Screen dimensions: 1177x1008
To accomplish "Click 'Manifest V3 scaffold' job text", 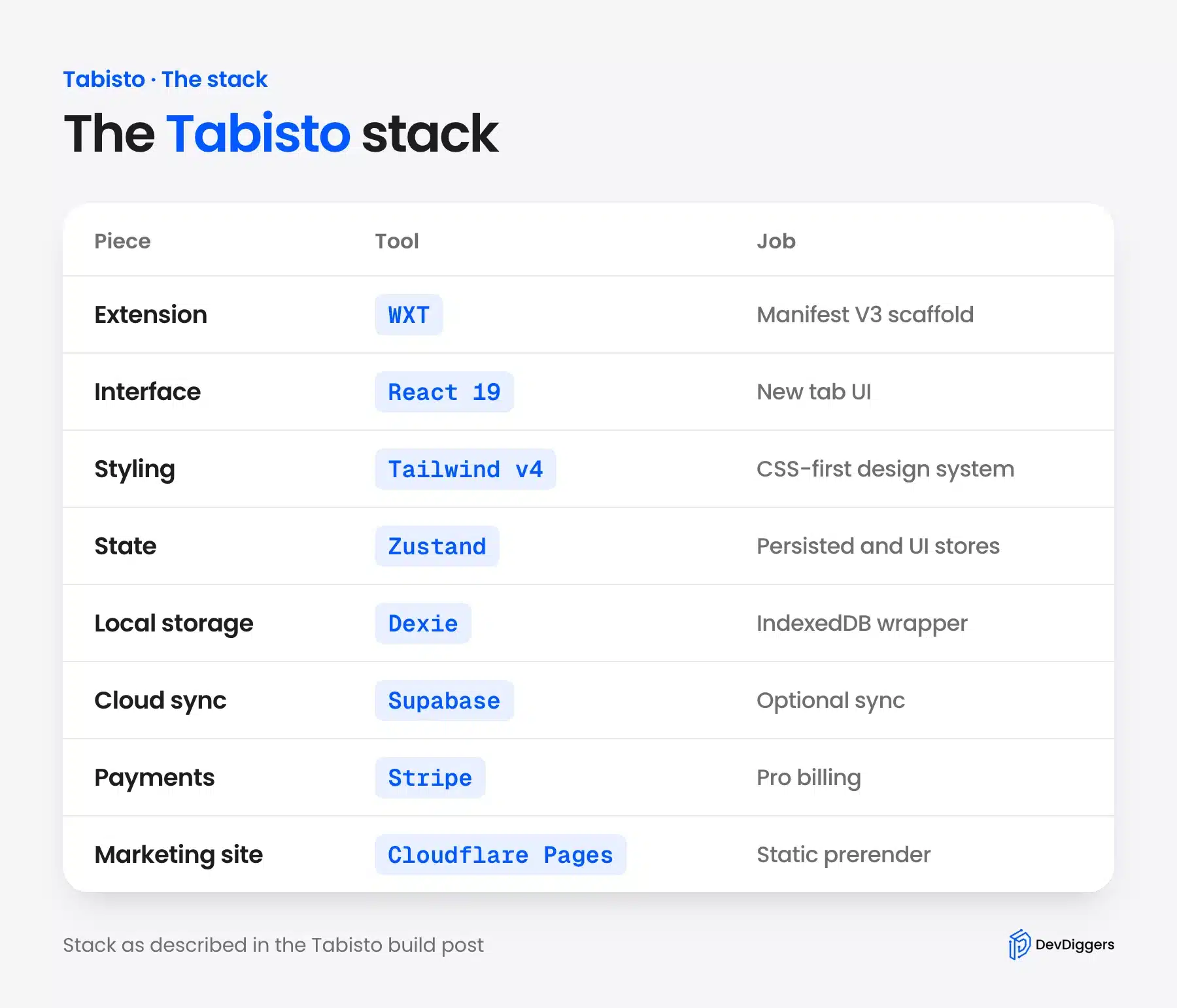I will pos(864,314).
